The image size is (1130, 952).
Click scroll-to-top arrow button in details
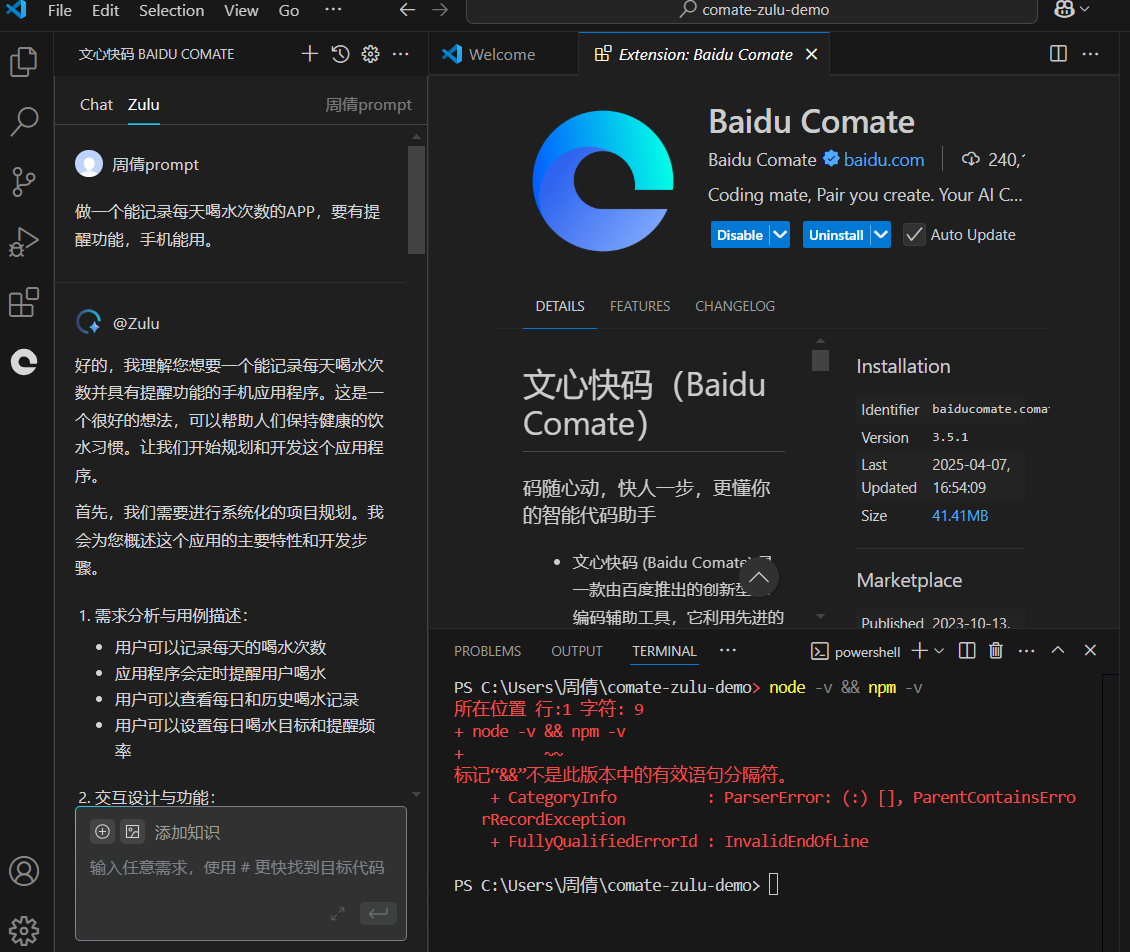759,577
